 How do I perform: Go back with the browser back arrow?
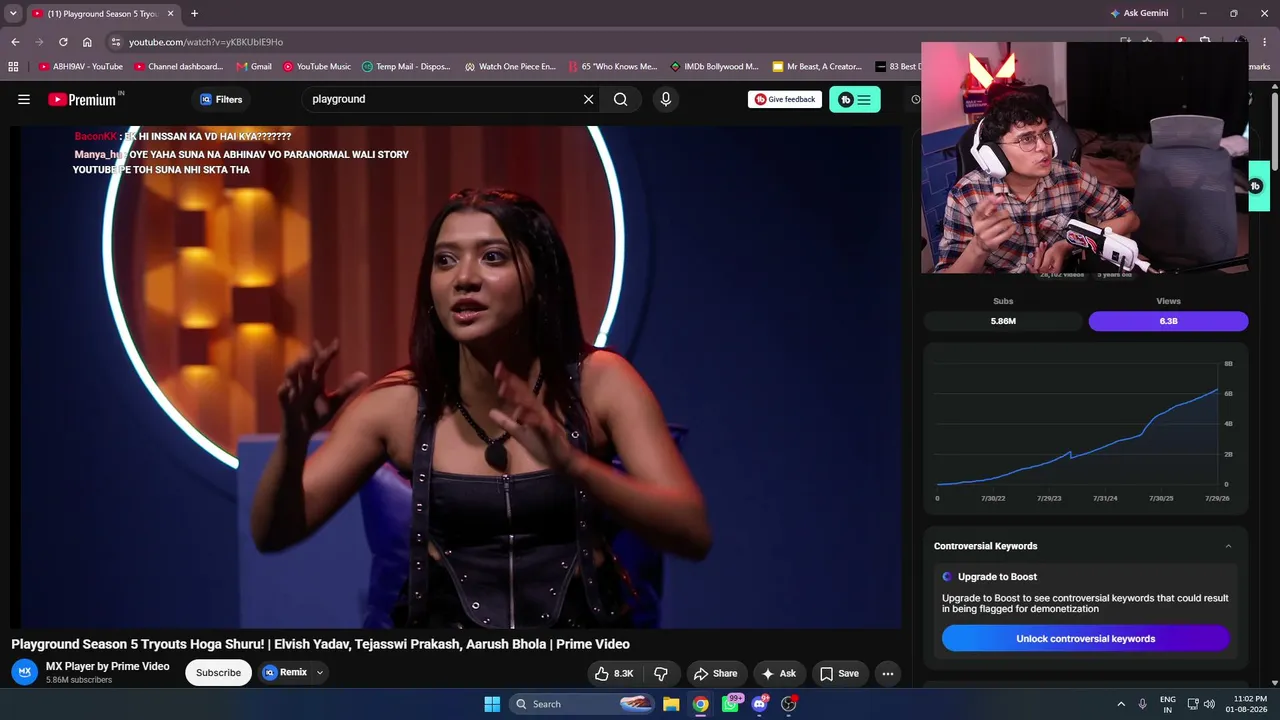coord(15,42)
